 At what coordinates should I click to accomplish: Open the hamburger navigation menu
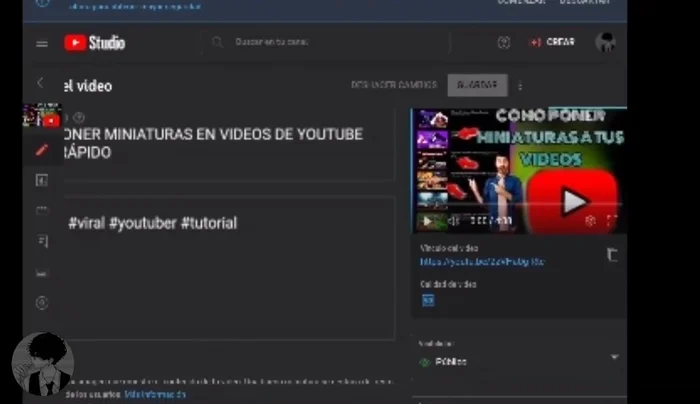pos(42,43)
